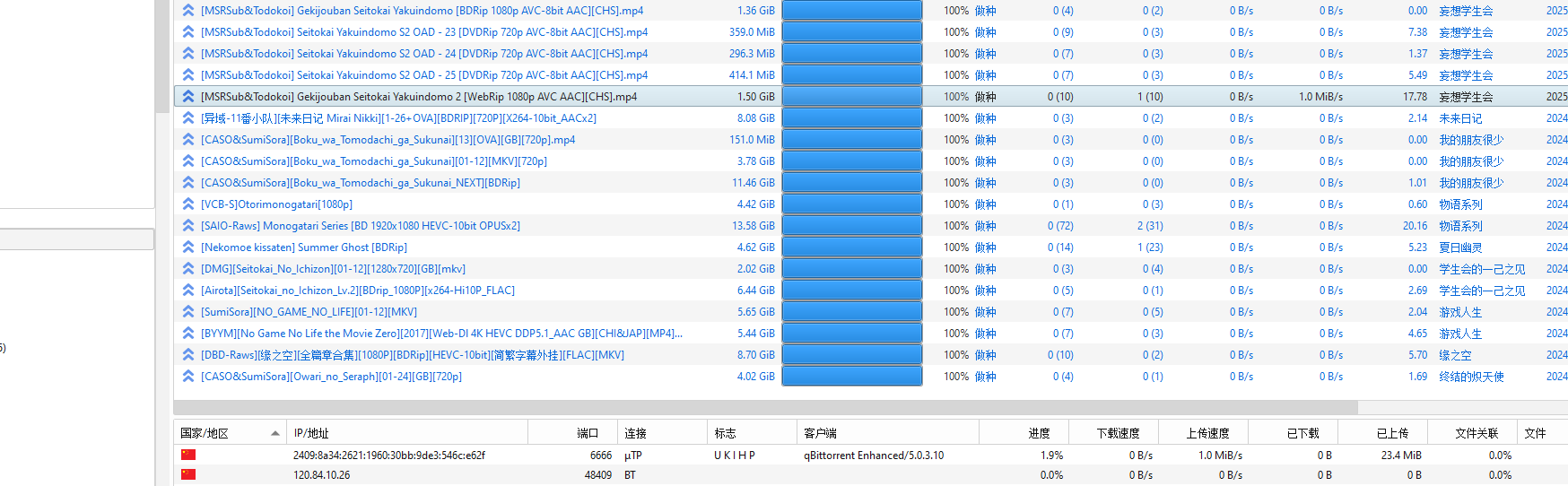Viewport: 1568px width, 486px height.
Task: Select torrent name BYYM No Game No Life the Movie Zero
Action: click(441, 334)
